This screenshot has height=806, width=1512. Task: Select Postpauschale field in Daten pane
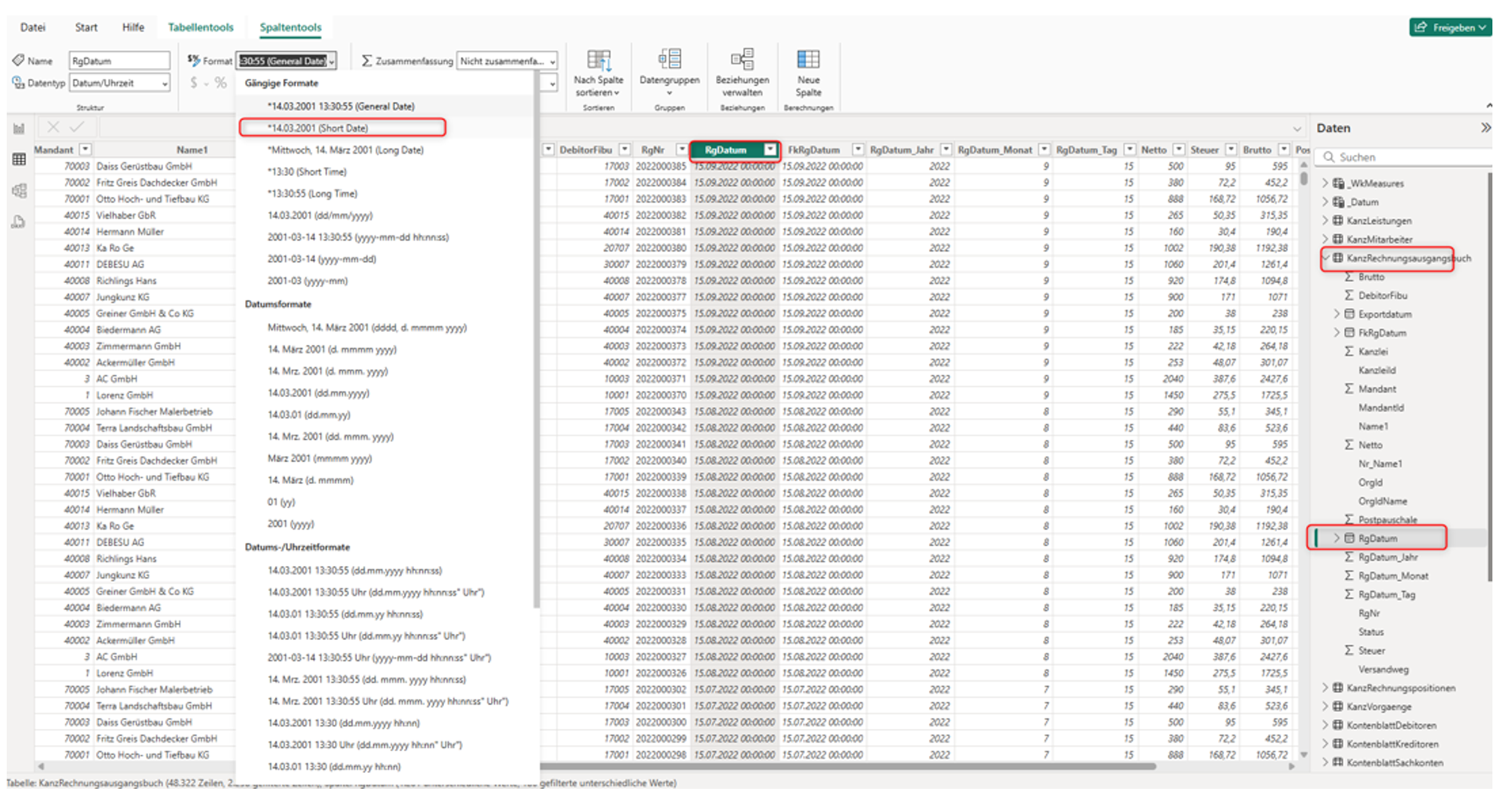(1388, 519)
